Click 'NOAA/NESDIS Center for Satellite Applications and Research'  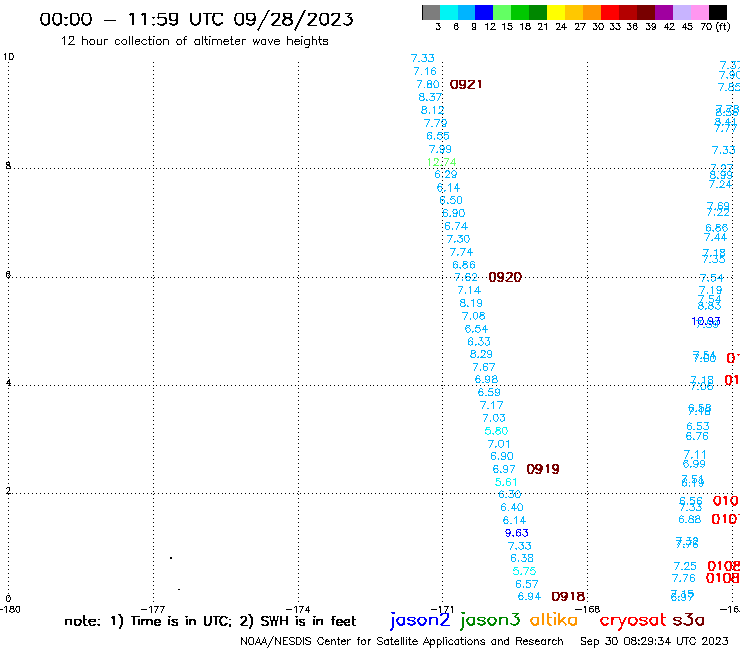tap(402, 641)
